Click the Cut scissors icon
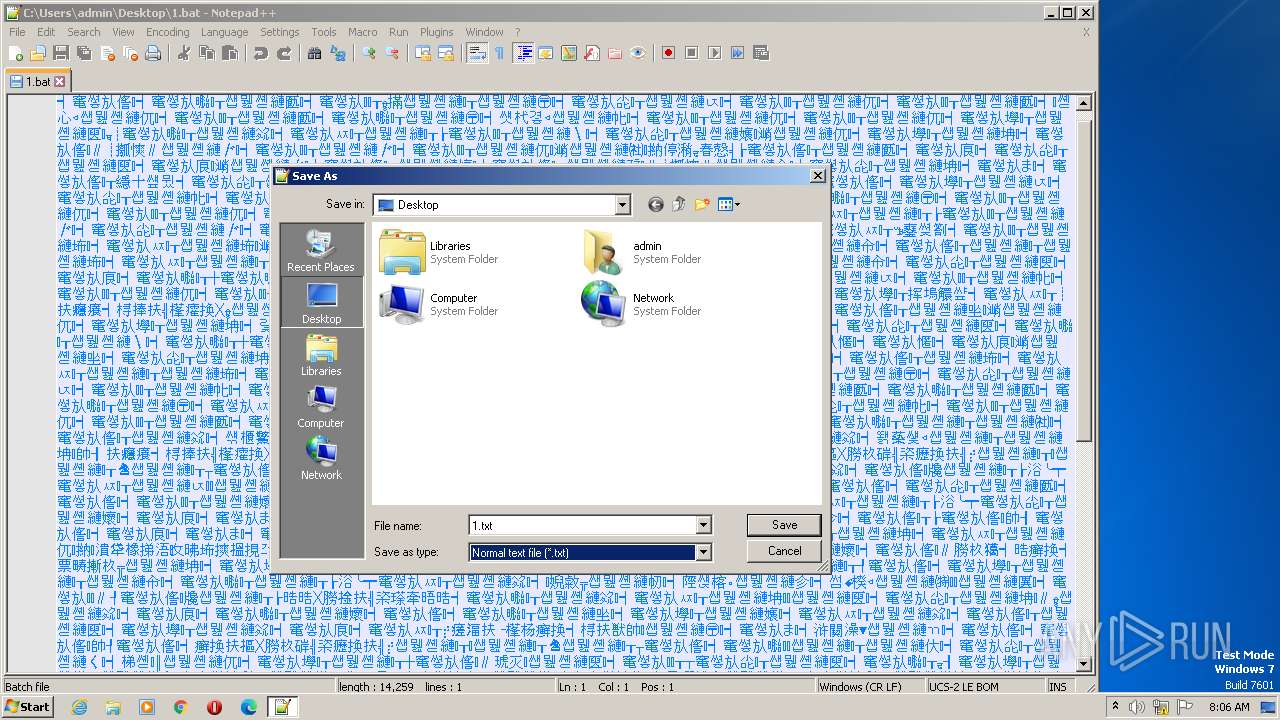The height and width of the screenshot is (720, 1280). coord(184,53)
